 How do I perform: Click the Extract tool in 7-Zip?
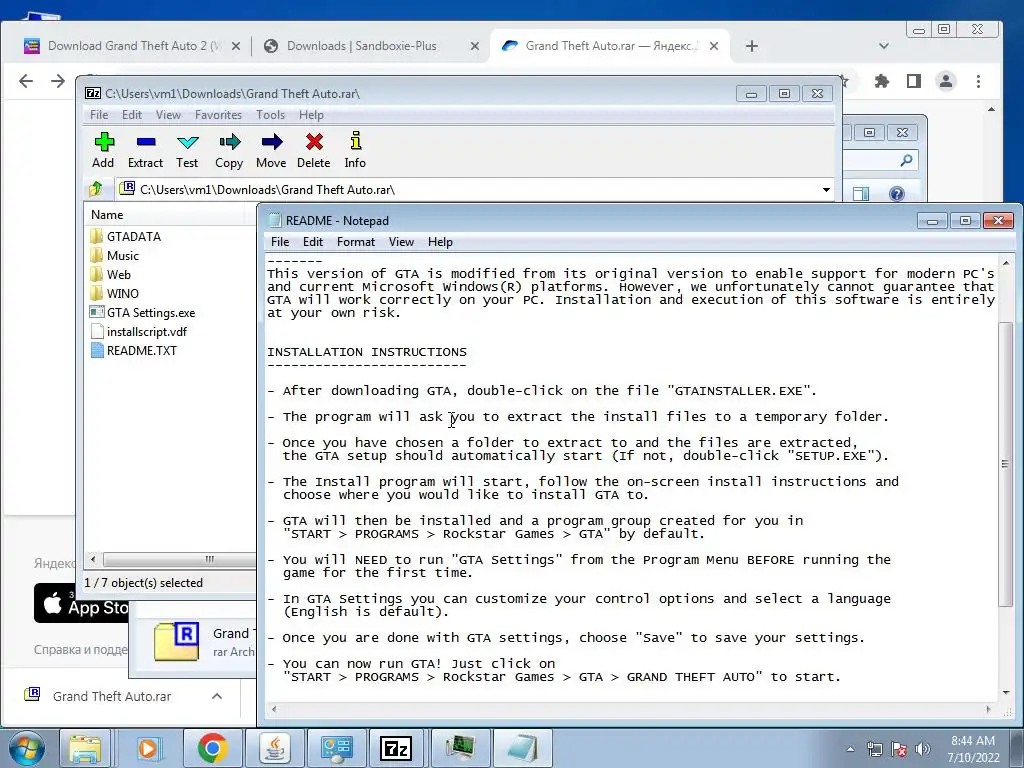click(145, 150)
